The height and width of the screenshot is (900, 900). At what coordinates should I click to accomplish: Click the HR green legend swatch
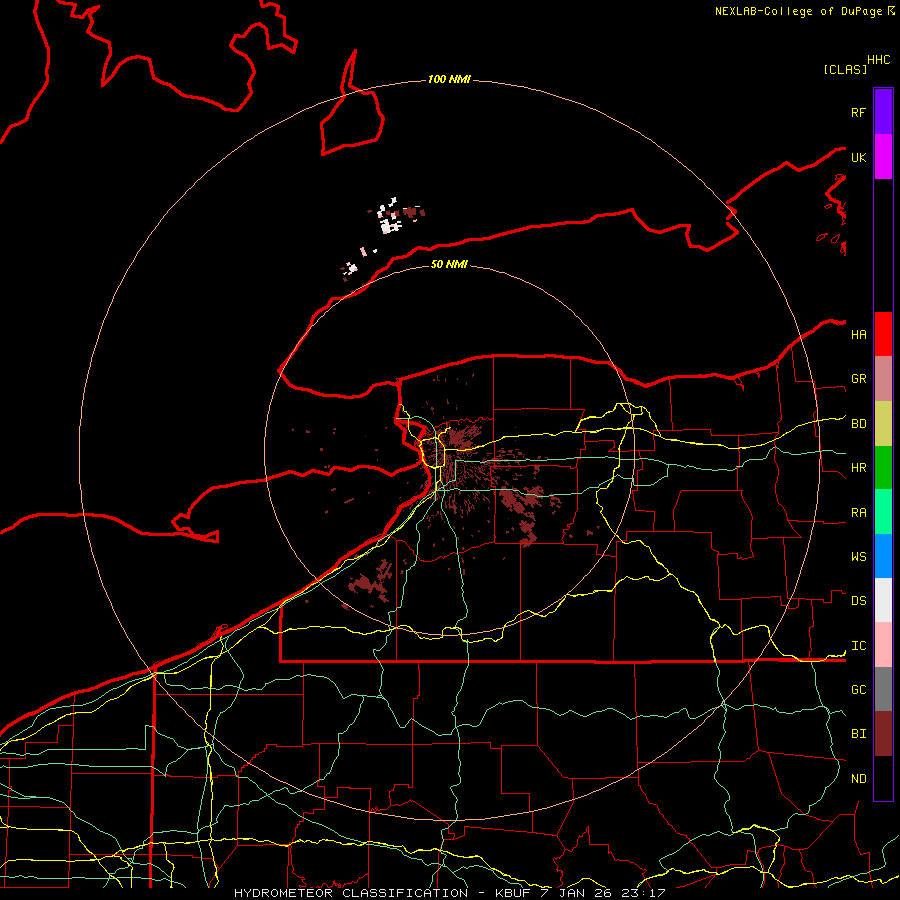883,467
